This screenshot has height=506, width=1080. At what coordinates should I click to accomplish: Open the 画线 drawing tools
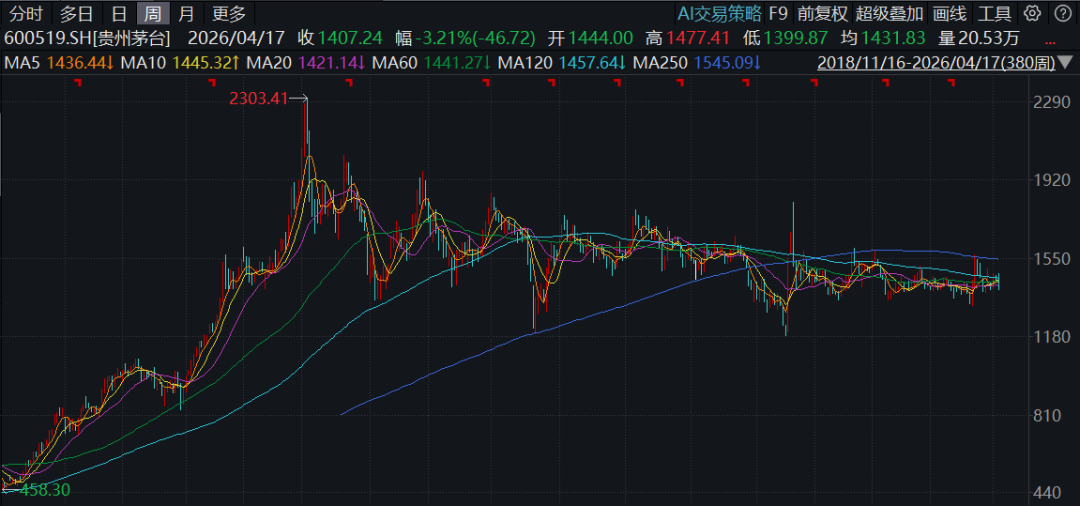pos(949,12)
